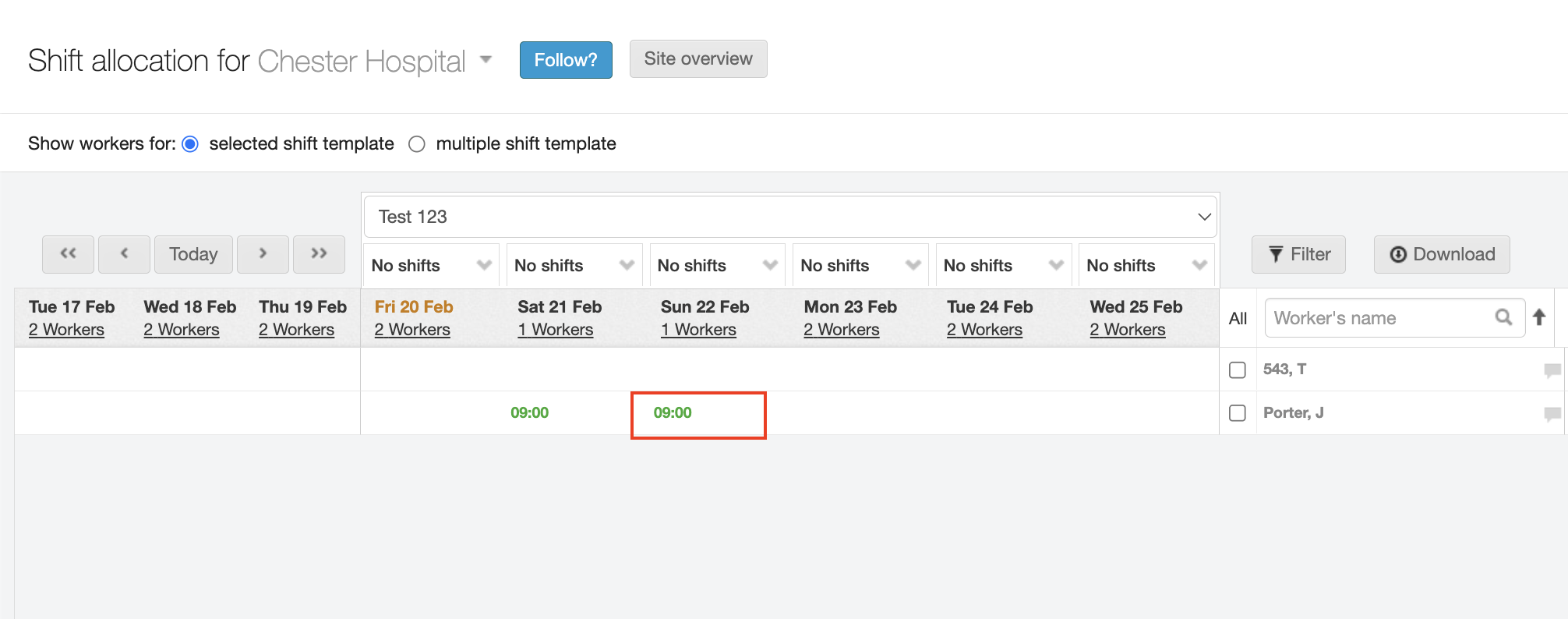Open the Site overview page
The height and width of the screenshot is (619, 1568).
tap(698, 58)
